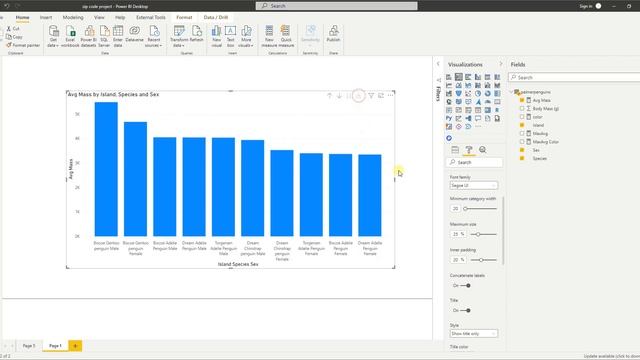The height and width of the screenshot is (360, 640).
Task: Choose the donut chart visual
Action: coord(488,93)
